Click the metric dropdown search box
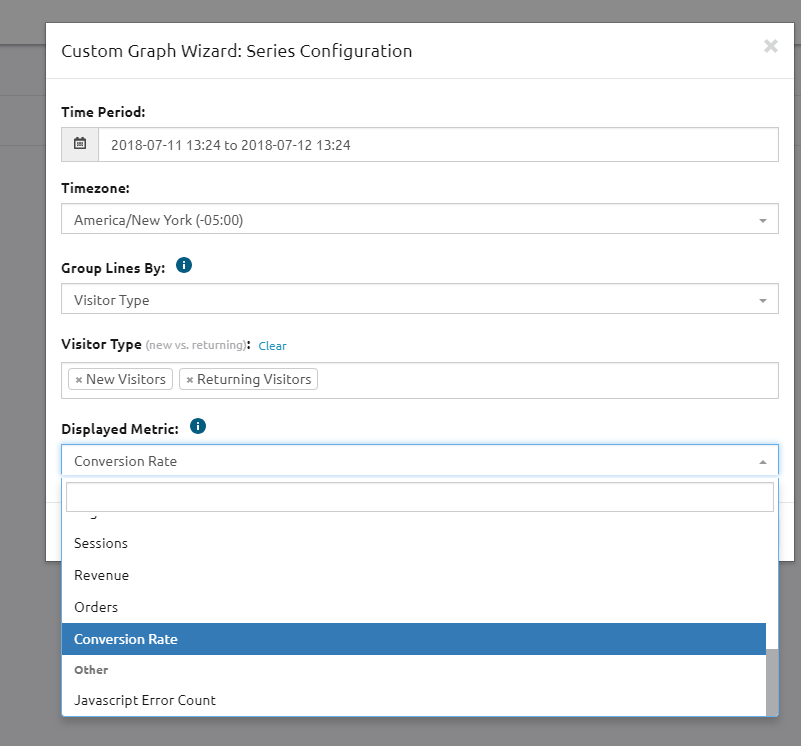Screen dimensions: 801x746 pos(420,497)
